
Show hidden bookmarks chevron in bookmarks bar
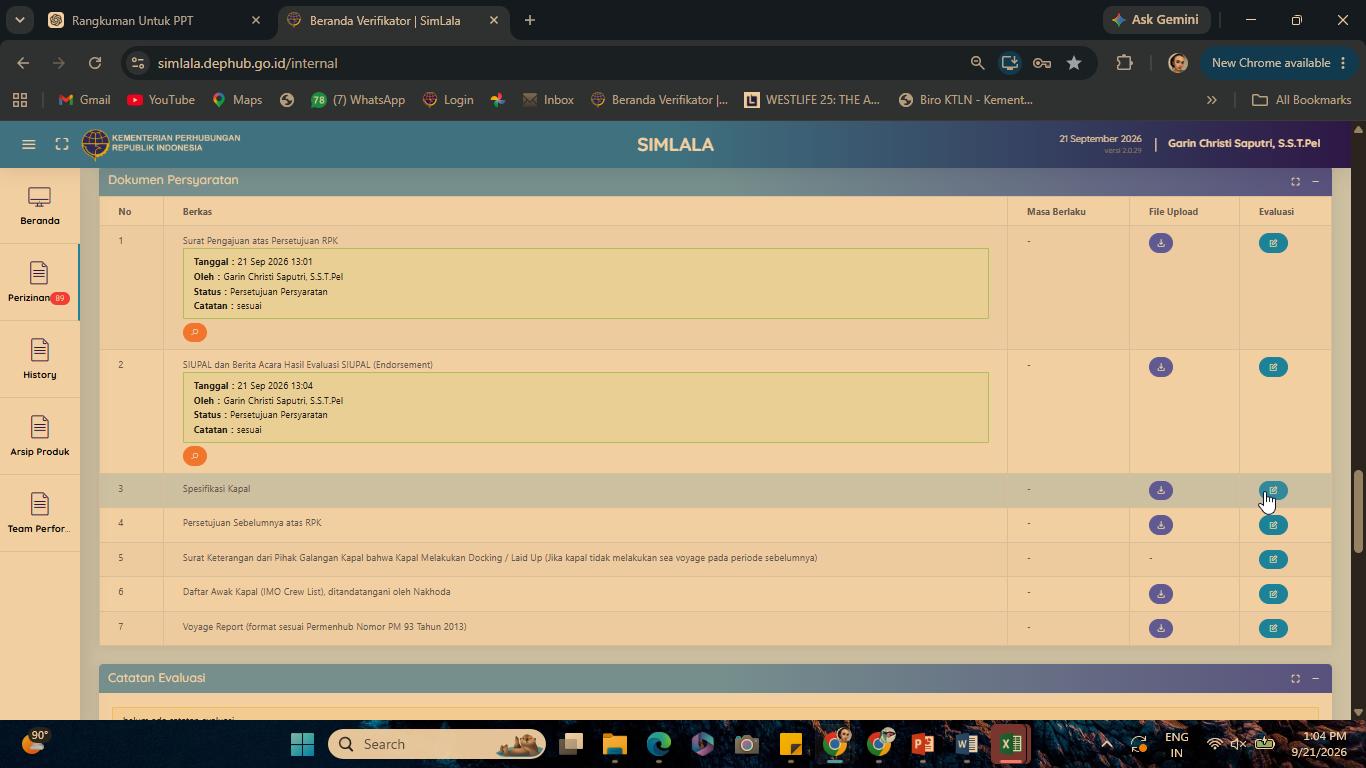(x=1211, y=100)
